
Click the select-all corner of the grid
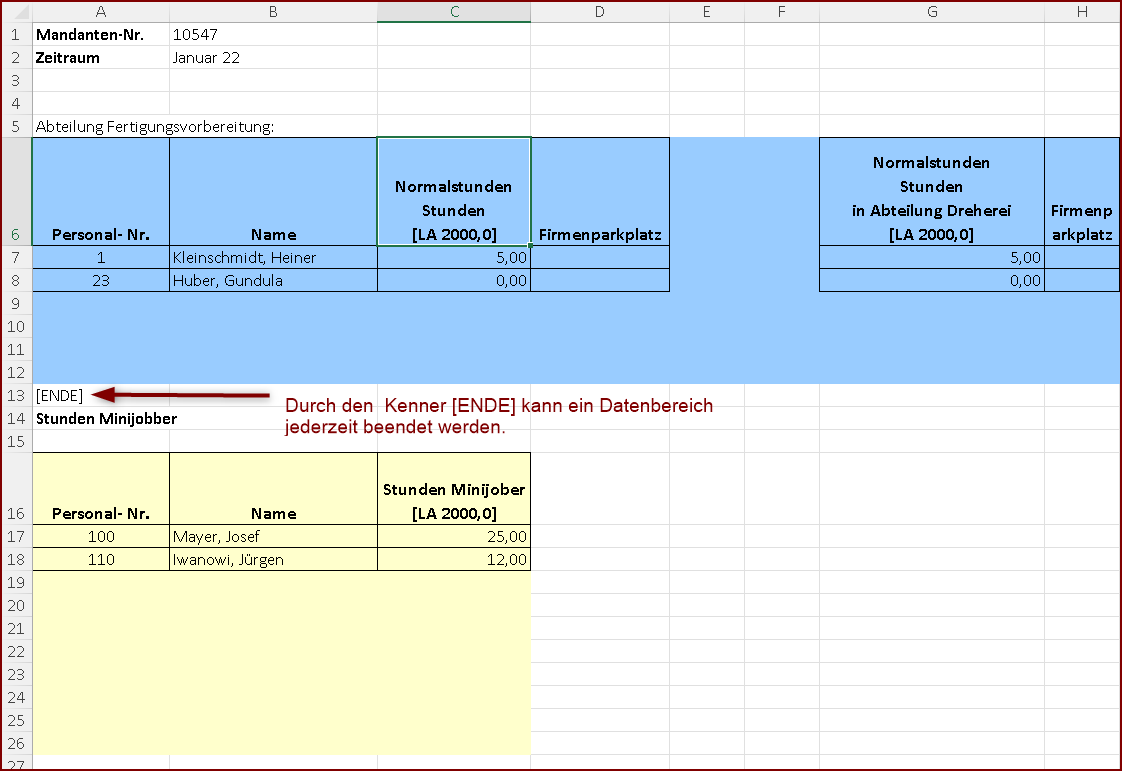click(x=16, y=11)
